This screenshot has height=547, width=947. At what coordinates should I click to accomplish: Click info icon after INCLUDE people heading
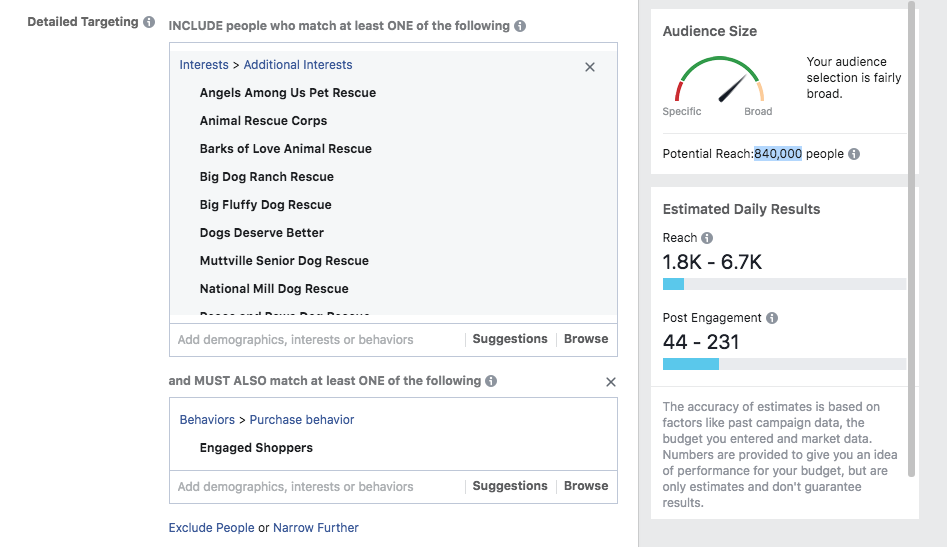coord(520,26)
